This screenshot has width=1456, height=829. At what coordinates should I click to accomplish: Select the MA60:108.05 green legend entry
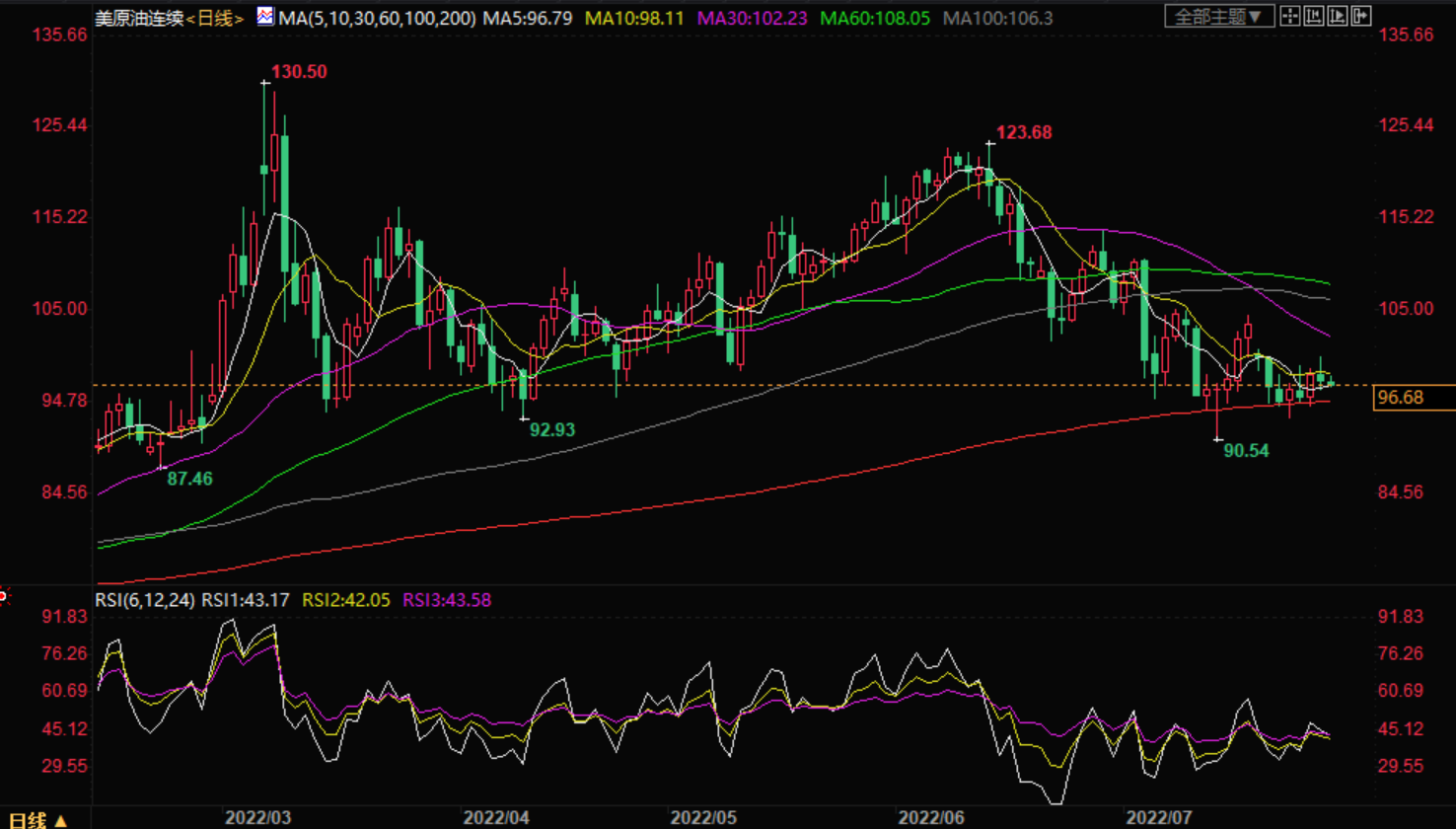877,18
